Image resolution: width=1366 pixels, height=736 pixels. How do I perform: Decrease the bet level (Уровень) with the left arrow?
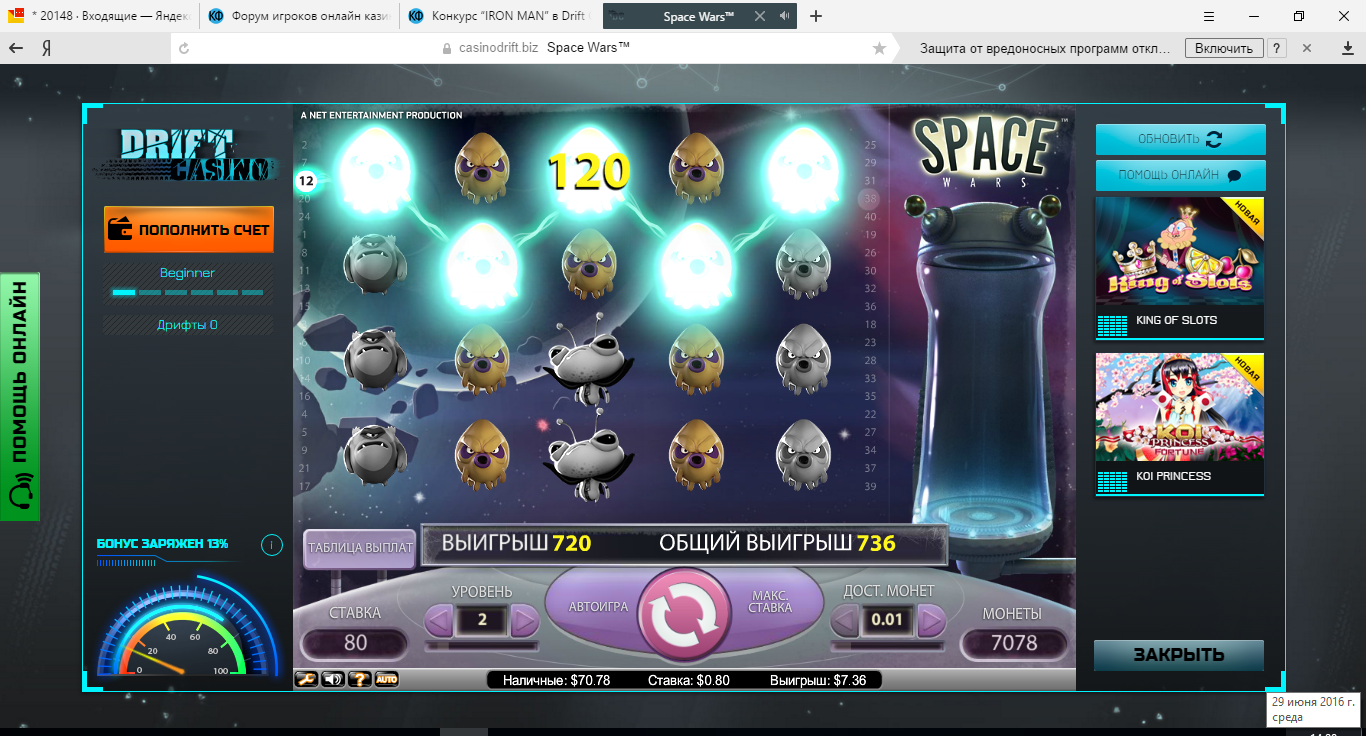[439, 621]
